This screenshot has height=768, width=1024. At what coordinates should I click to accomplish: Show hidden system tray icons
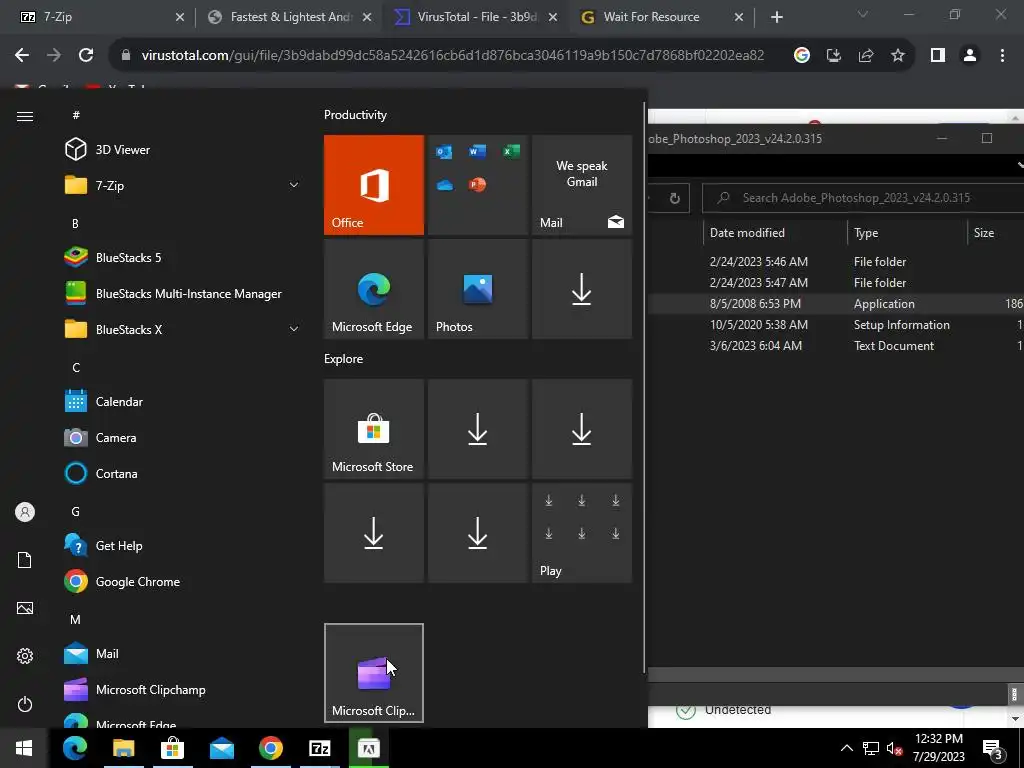coord(846,748)
